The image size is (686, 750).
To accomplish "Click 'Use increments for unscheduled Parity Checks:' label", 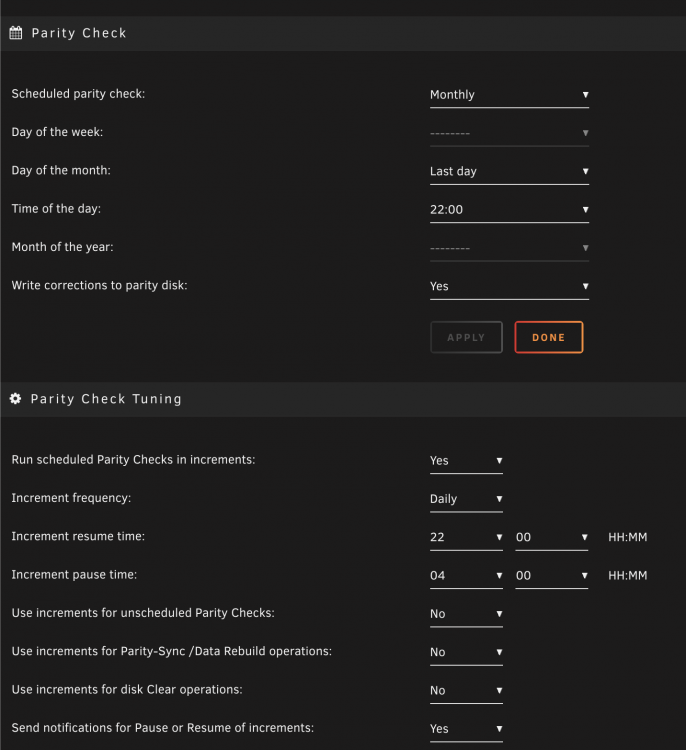I will tap(143, 613).
